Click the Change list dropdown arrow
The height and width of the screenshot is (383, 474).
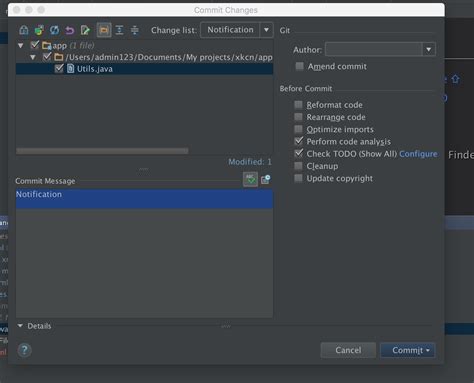(x=266, y=30)
